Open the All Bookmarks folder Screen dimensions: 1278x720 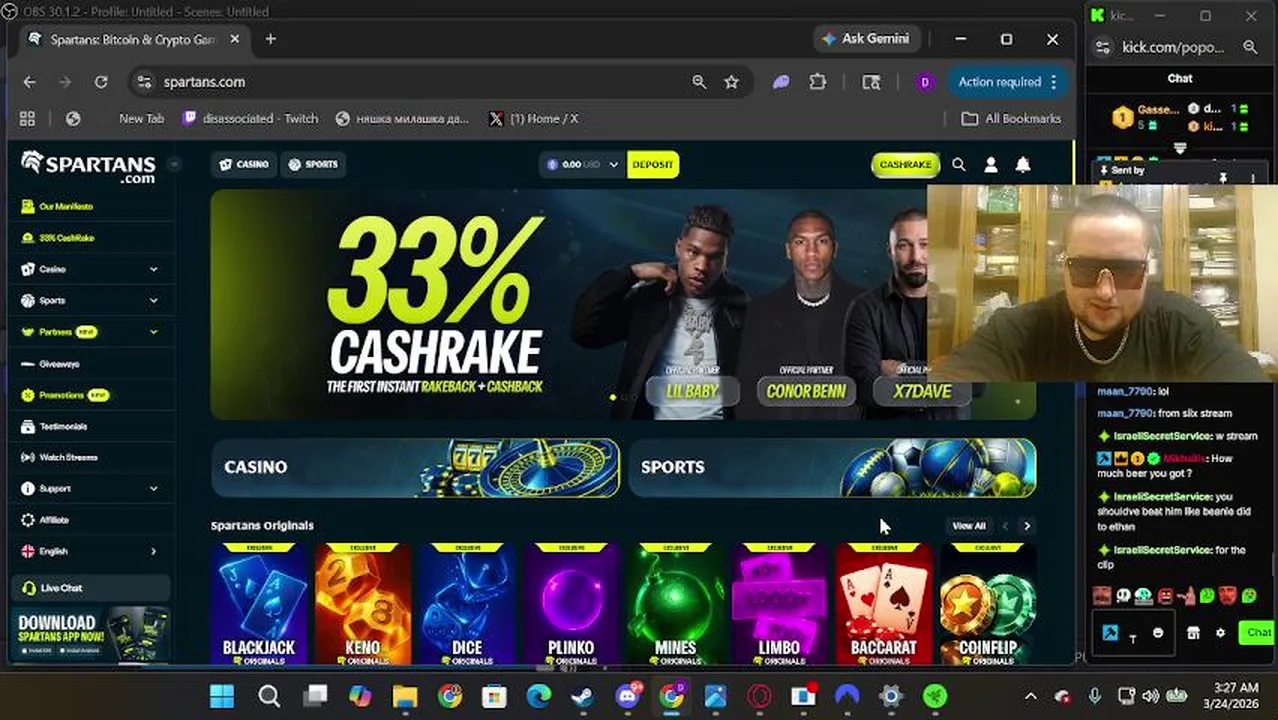coord(1011,118)
